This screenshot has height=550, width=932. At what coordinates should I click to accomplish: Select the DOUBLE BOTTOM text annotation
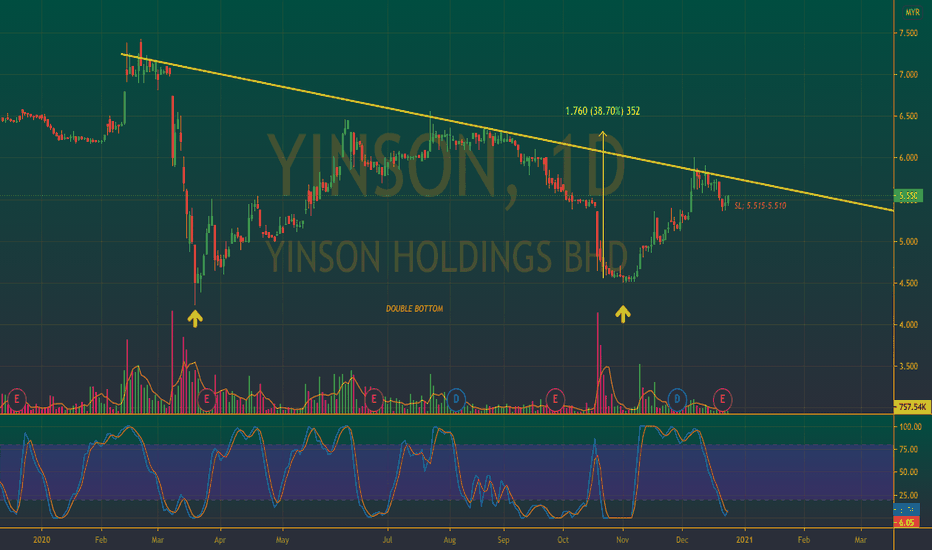(x=414, y=309)
